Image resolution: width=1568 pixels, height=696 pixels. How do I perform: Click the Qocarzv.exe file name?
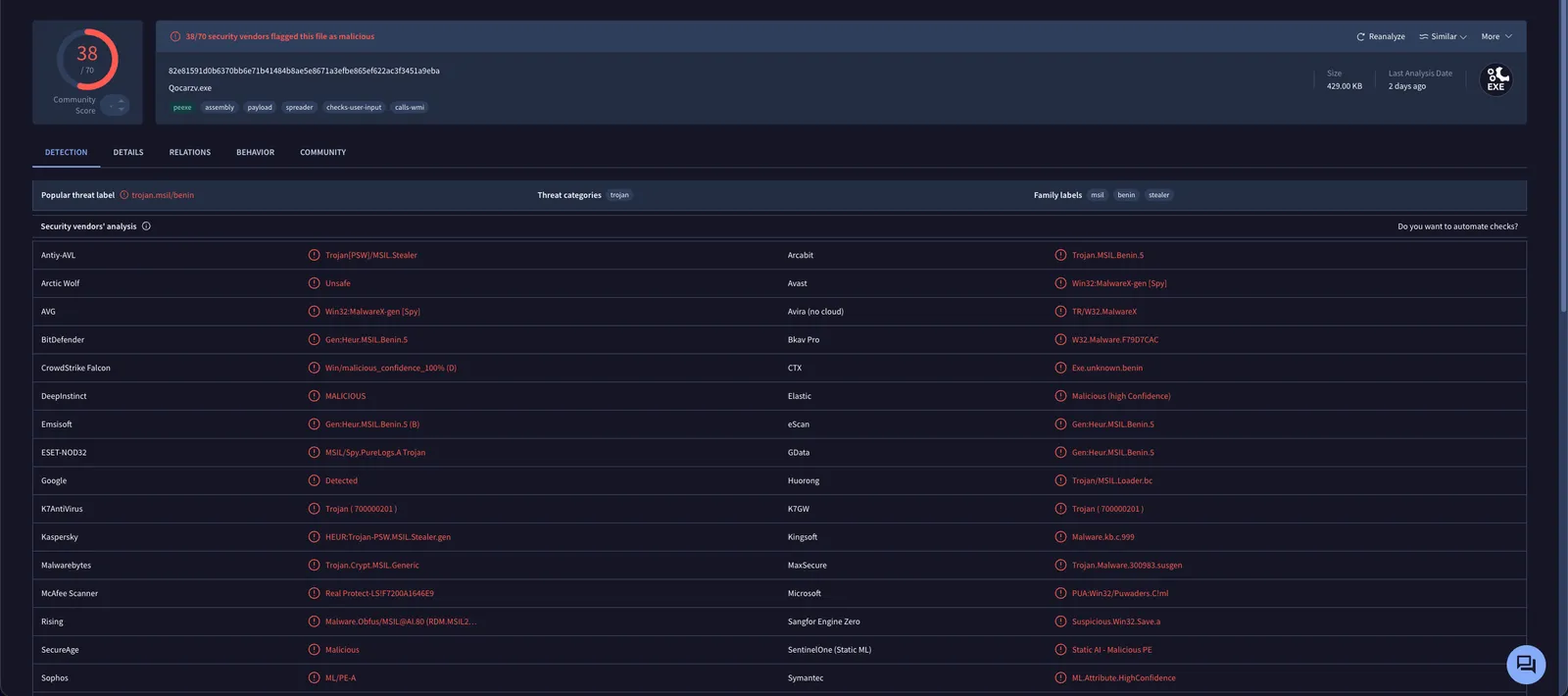click(190, 88)
